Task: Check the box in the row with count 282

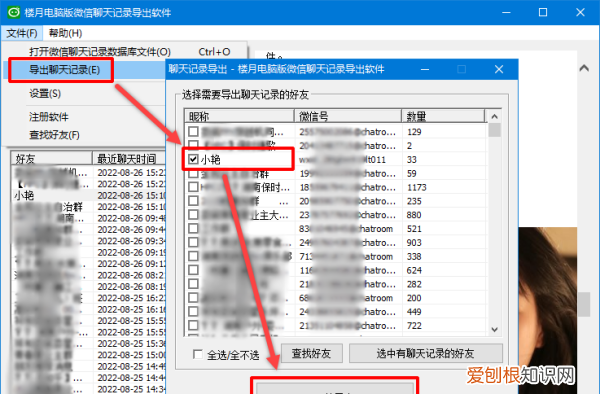Action: 193,284
